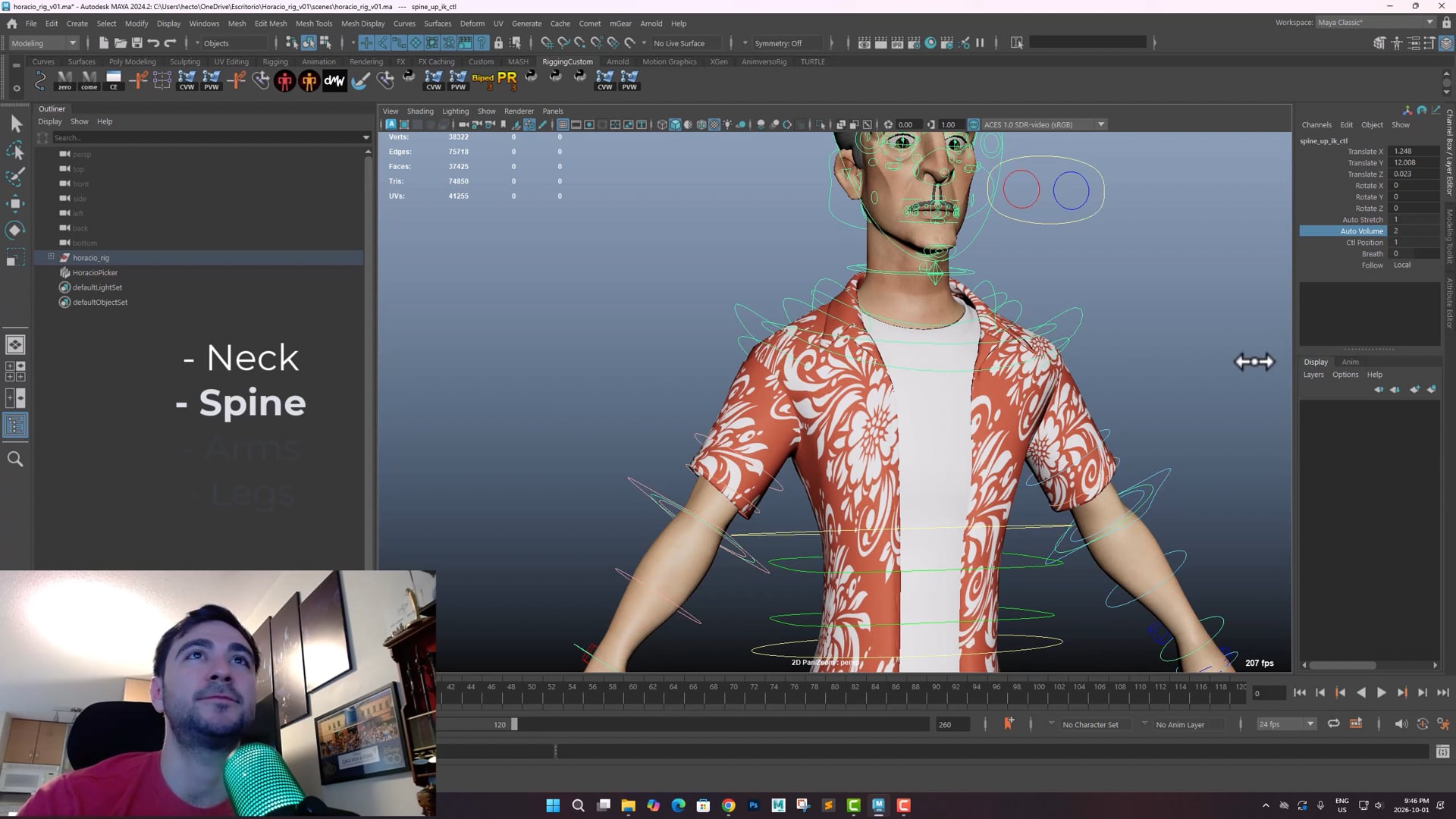Screen dimensions: 1456x819
Task: Select the arrow Select tool in toolbox
Action: point(16,124)
